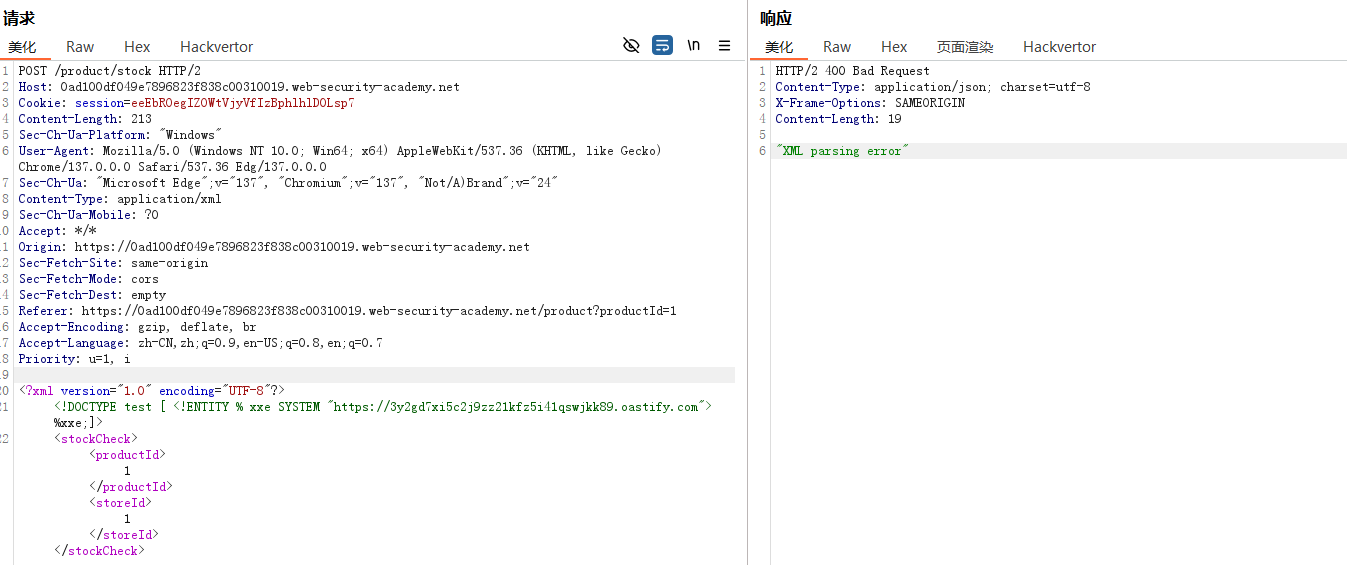Viewport: 1347px width, 565px height.
Task: Click the Content-Length: 213 header
Action: pos(85,119)
